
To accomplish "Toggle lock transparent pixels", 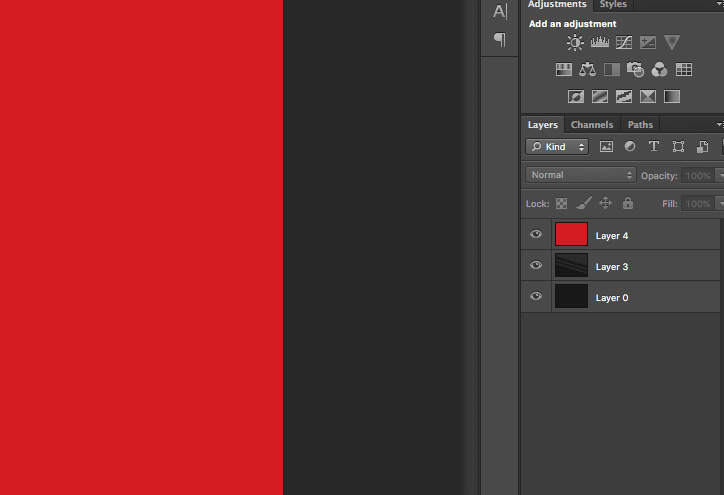I will (562, 203).
